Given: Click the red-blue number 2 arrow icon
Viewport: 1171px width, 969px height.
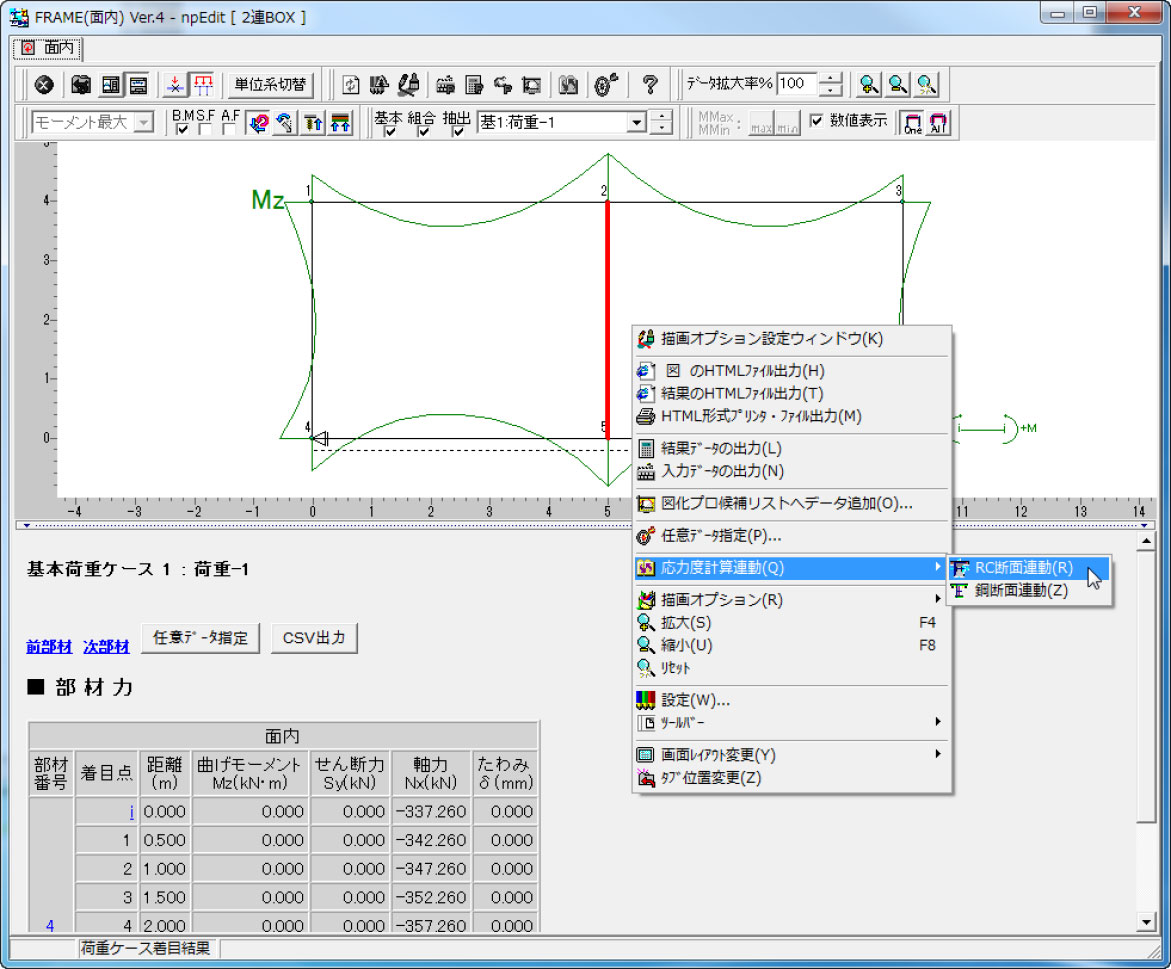Looking at the screenshot, I should tap(258, 122).
